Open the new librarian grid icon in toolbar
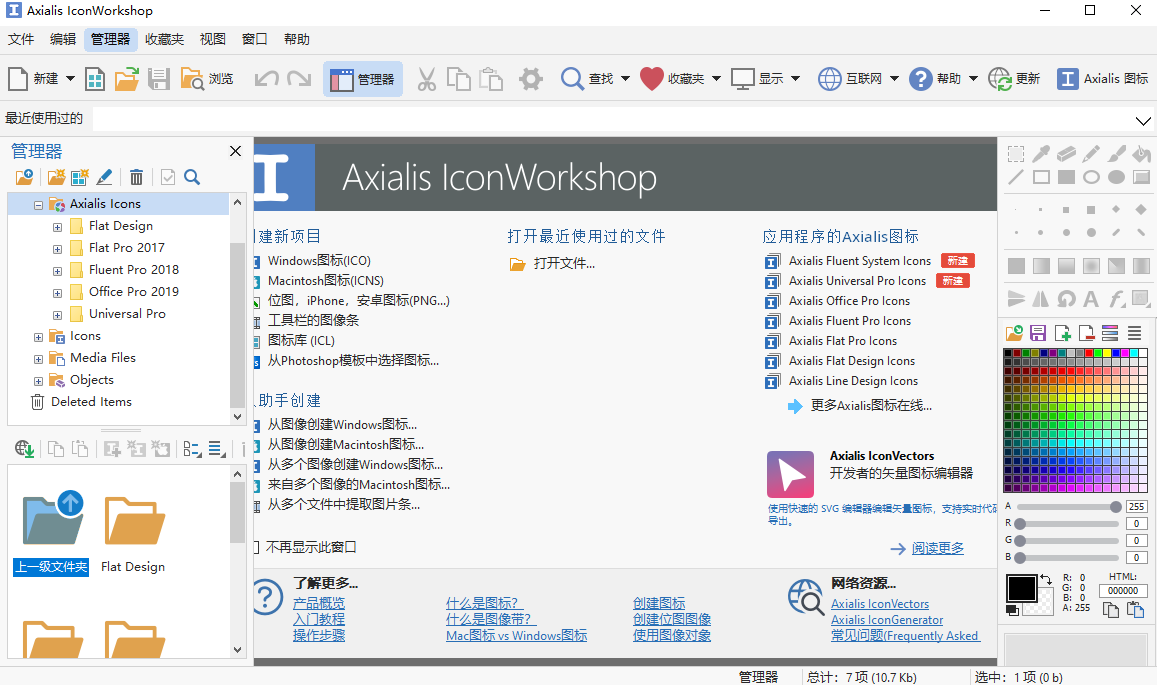The height and width of the screenshot is (685, 1157). click(95, 78)
